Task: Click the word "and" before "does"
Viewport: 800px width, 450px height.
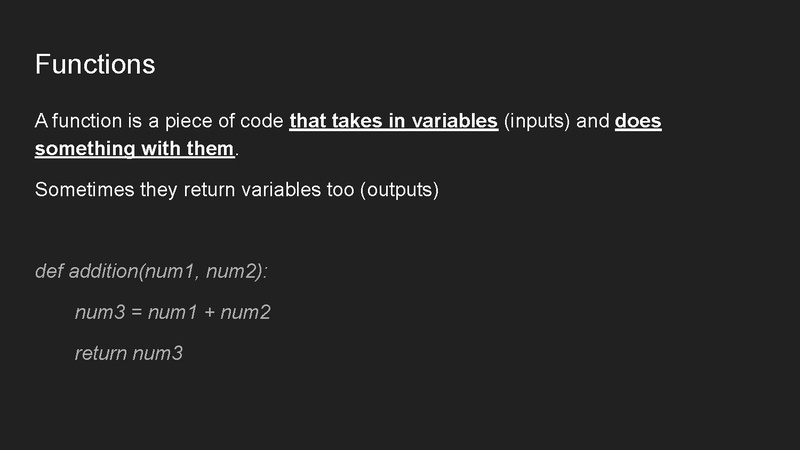Action: point(593,122)
